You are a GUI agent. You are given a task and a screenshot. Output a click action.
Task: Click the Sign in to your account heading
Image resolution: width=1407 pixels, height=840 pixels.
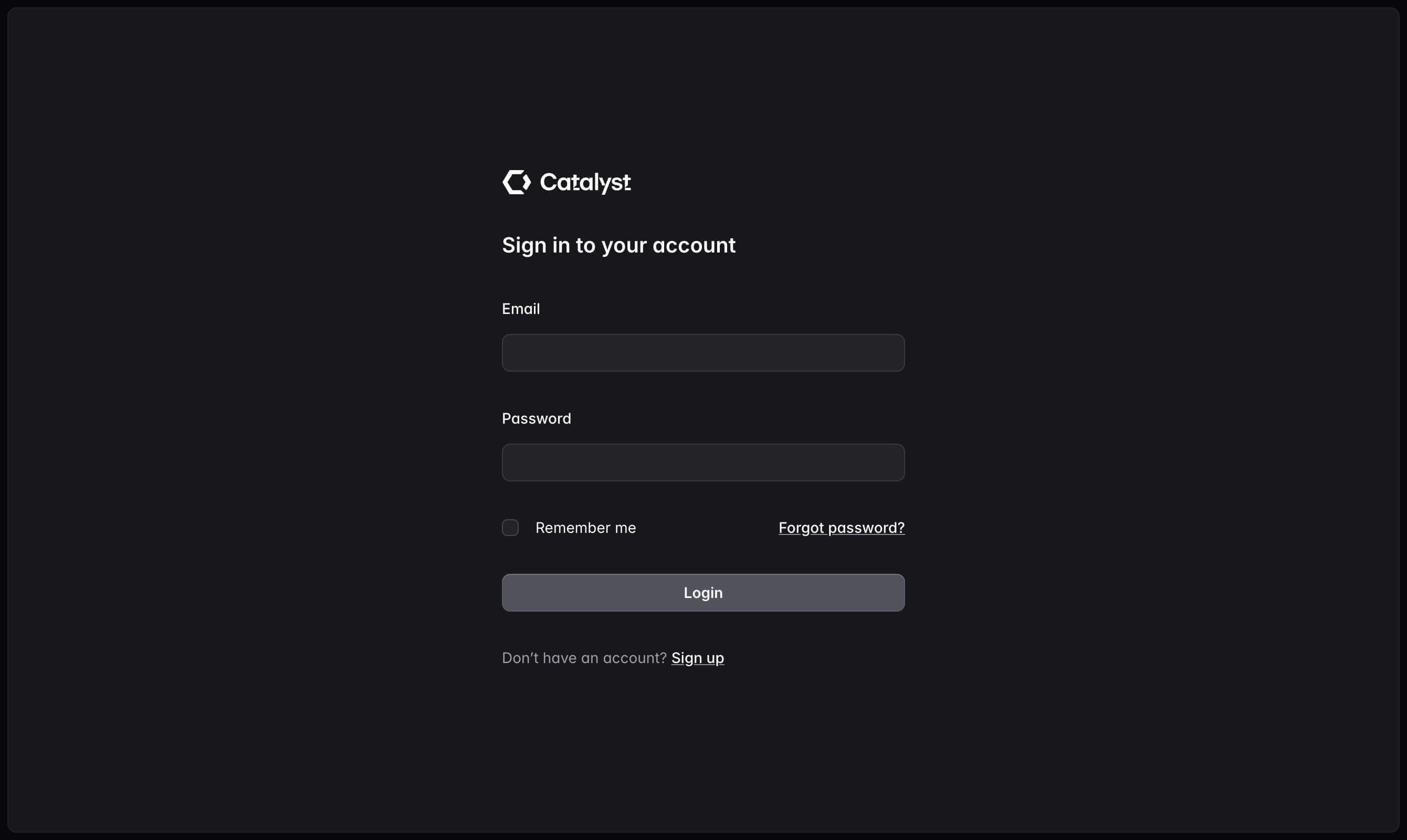click(x=618, y=245)
